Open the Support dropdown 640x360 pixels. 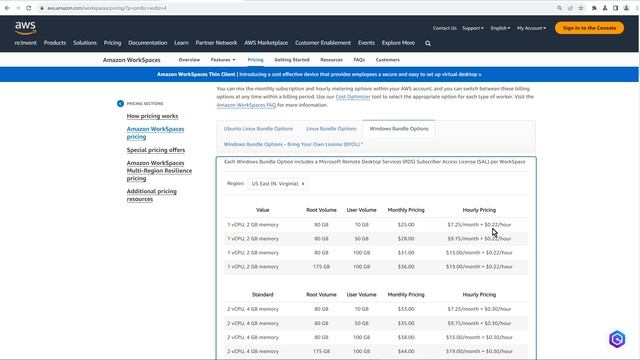[x=473, y=28]
